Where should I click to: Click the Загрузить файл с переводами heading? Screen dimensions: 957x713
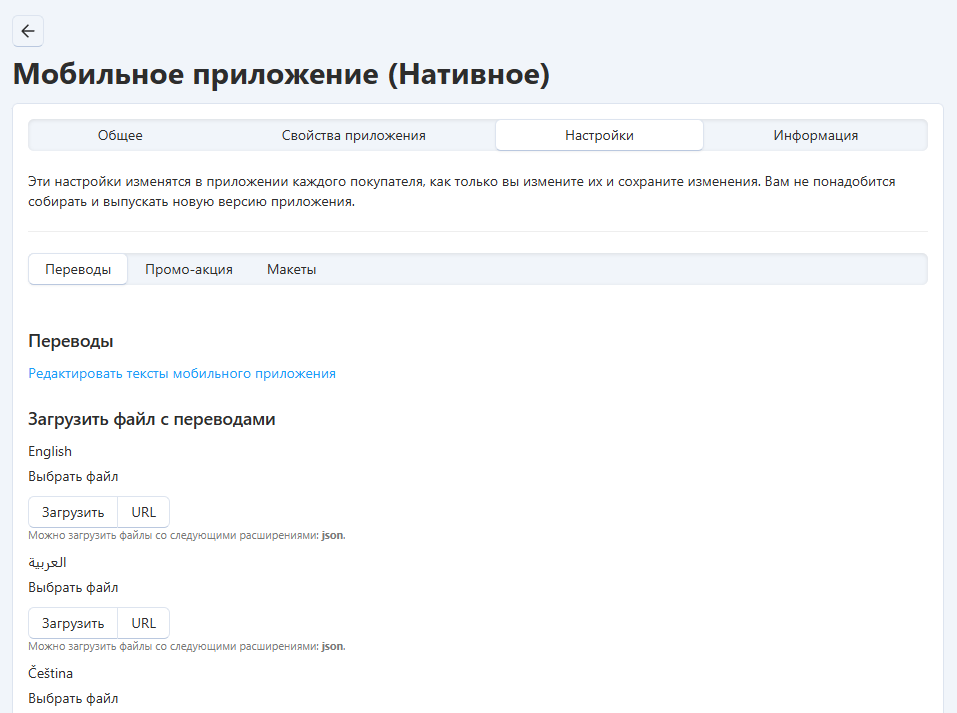click(151, 419)
